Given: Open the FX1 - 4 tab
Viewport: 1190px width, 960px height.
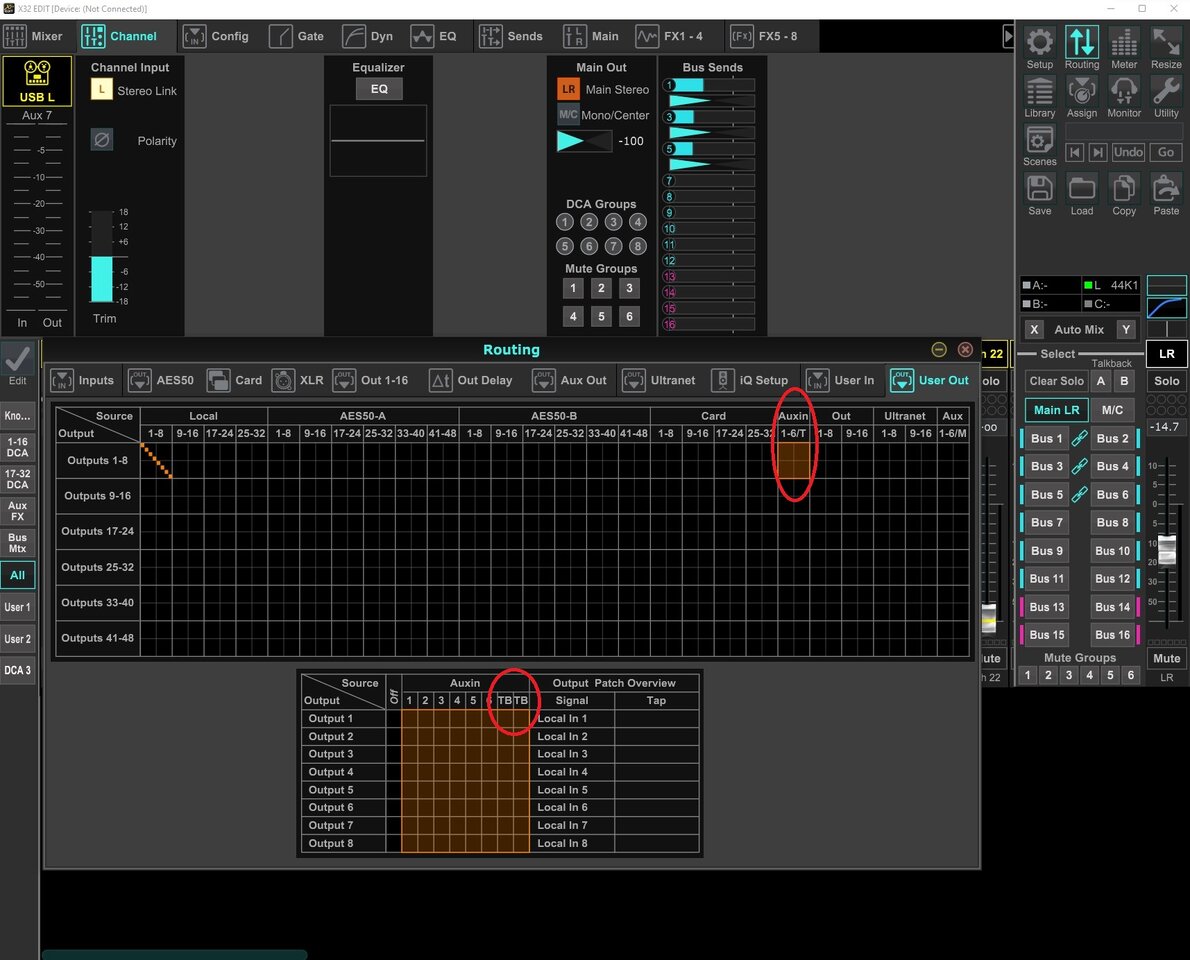Looking at the screenshot, I should coord(670,36).
